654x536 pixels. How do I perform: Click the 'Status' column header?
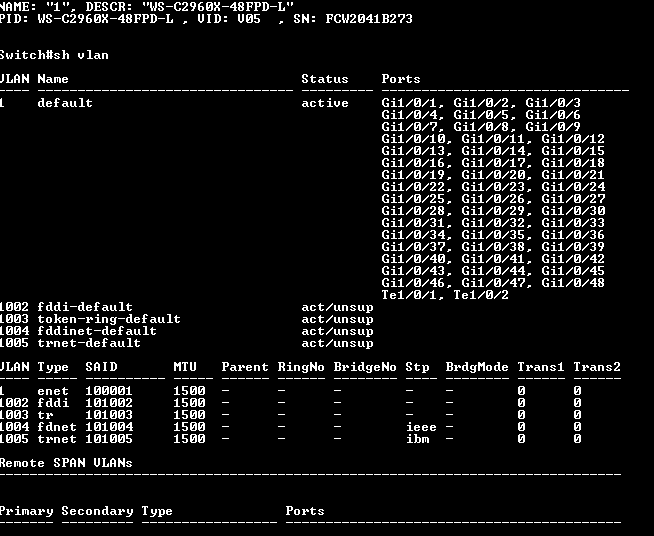(x=324, y=79)
